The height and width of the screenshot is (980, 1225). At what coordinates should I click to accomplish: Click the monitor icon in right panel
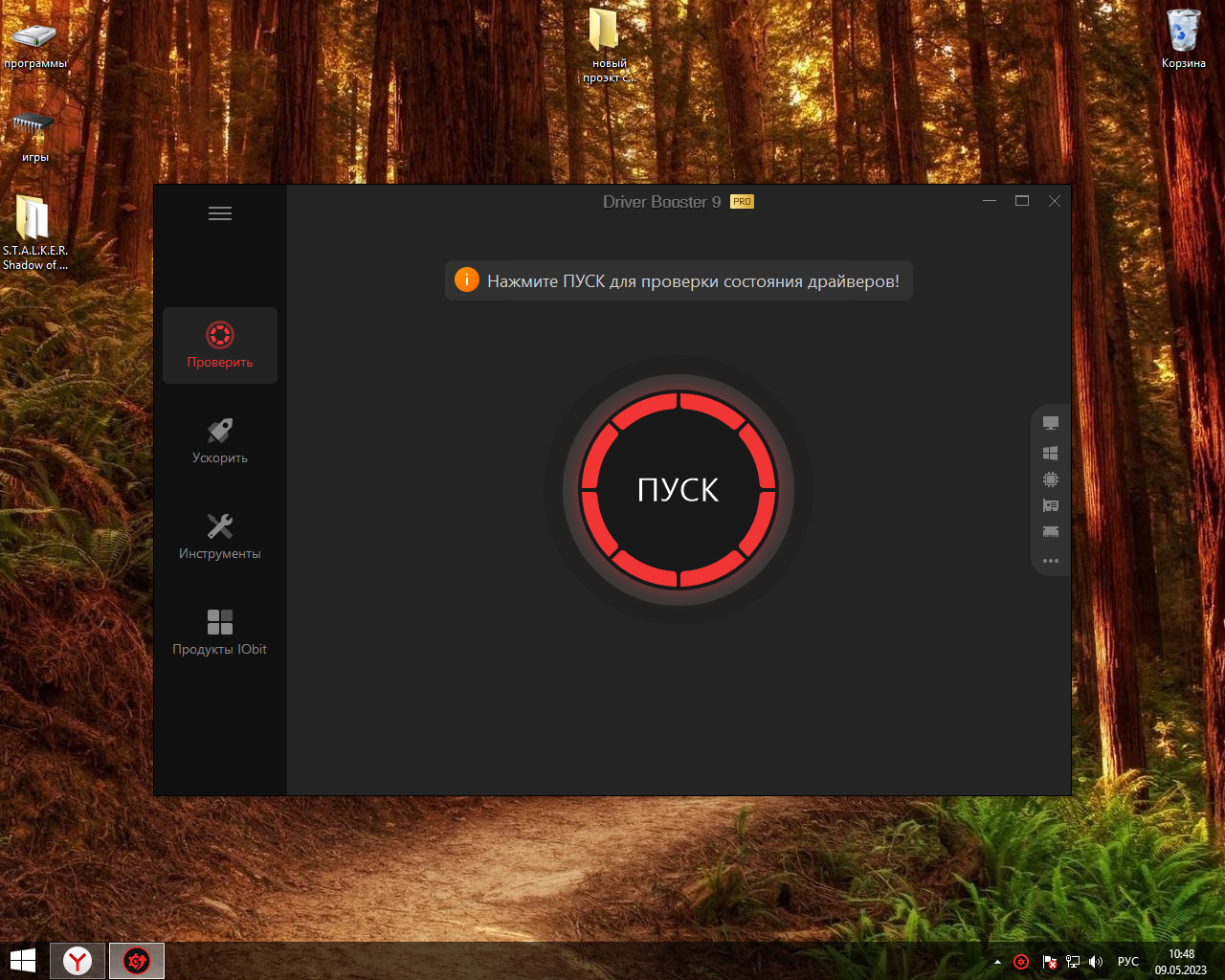(x=1051, y=423)
